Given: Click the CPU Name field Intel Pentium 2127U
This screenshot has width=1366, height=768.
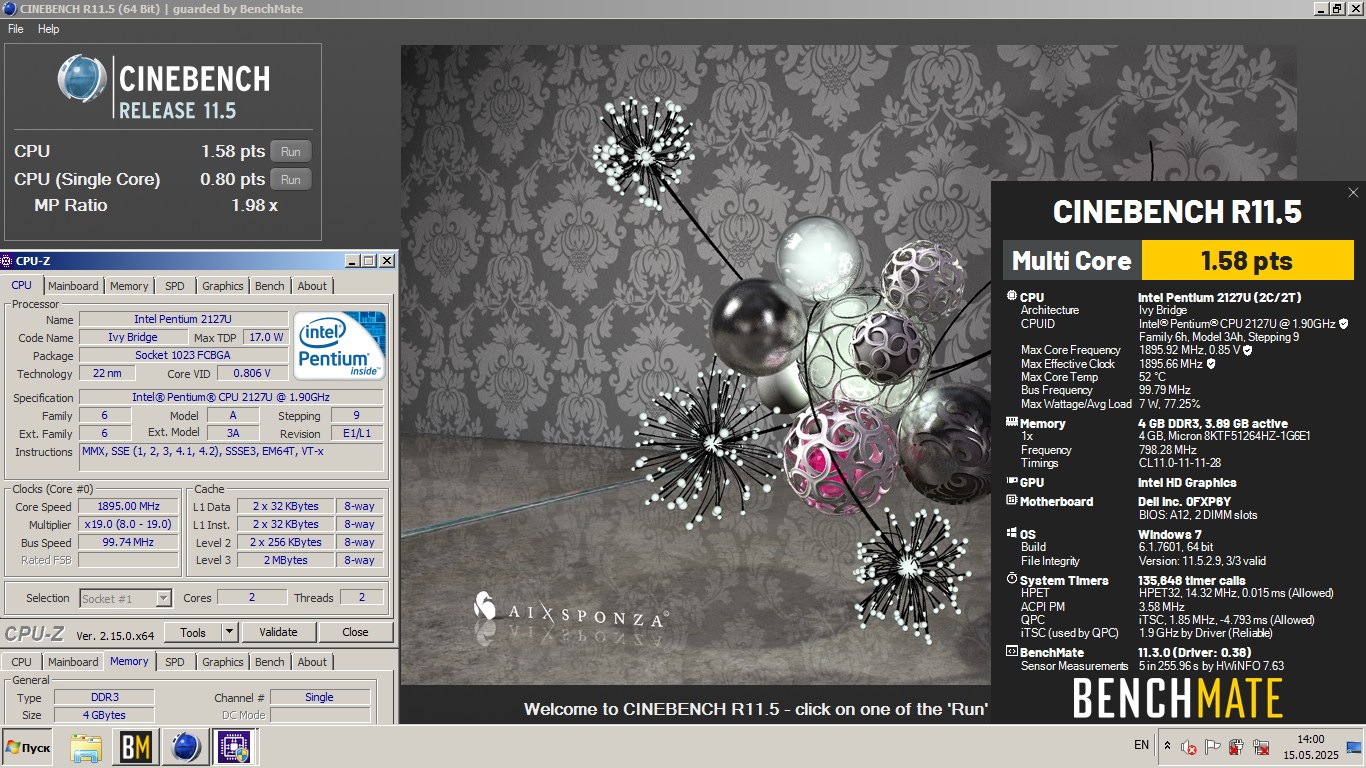Looking at the screenshot, I should pyautogui.click(x=183, y=319).
